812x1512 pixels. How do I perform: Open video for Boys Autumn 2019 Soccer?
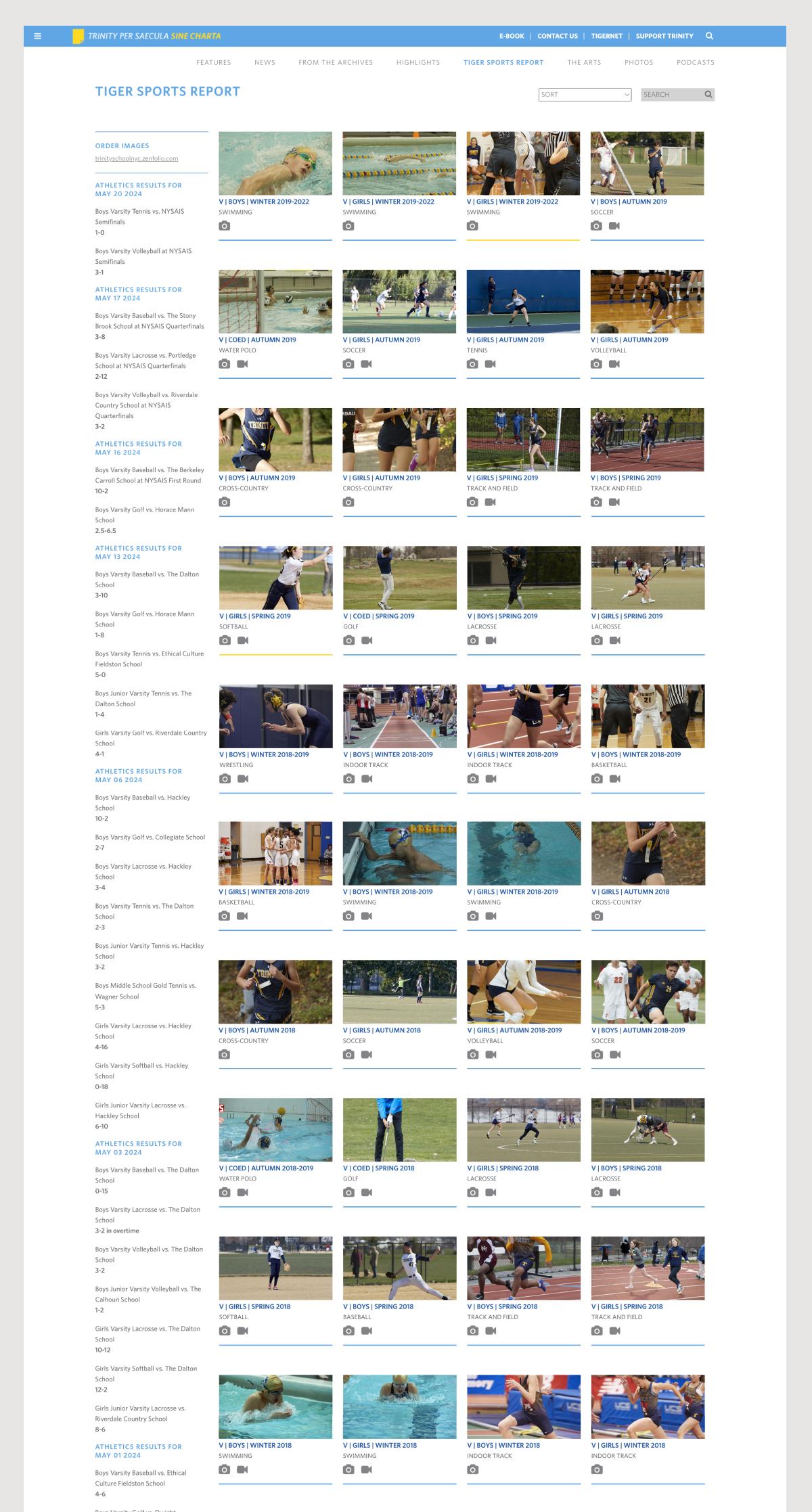tap(614, 226)
